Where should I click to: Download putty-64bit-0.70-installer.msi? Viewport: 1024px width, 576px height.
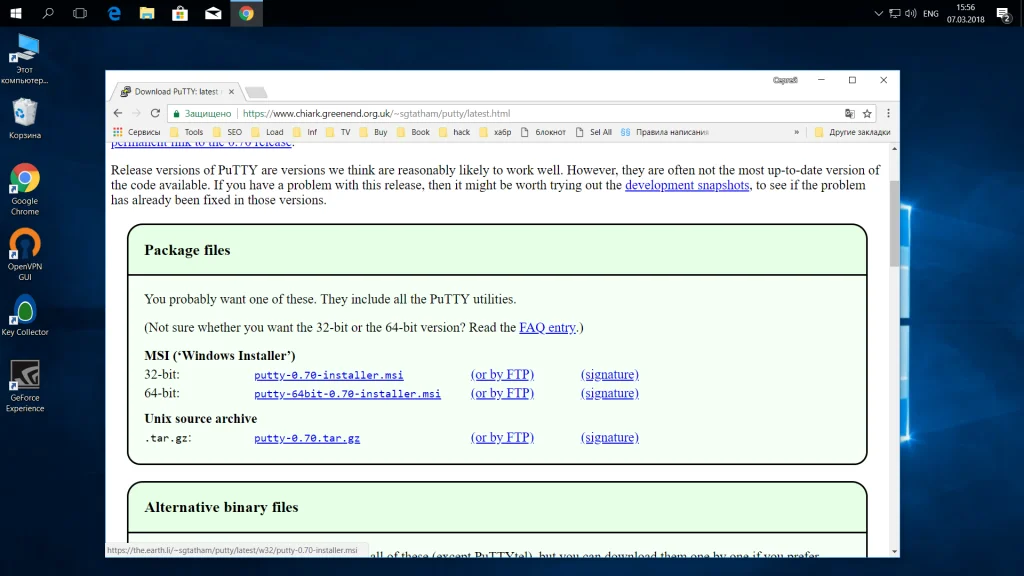pyautogui.click(x=347, y=394)
